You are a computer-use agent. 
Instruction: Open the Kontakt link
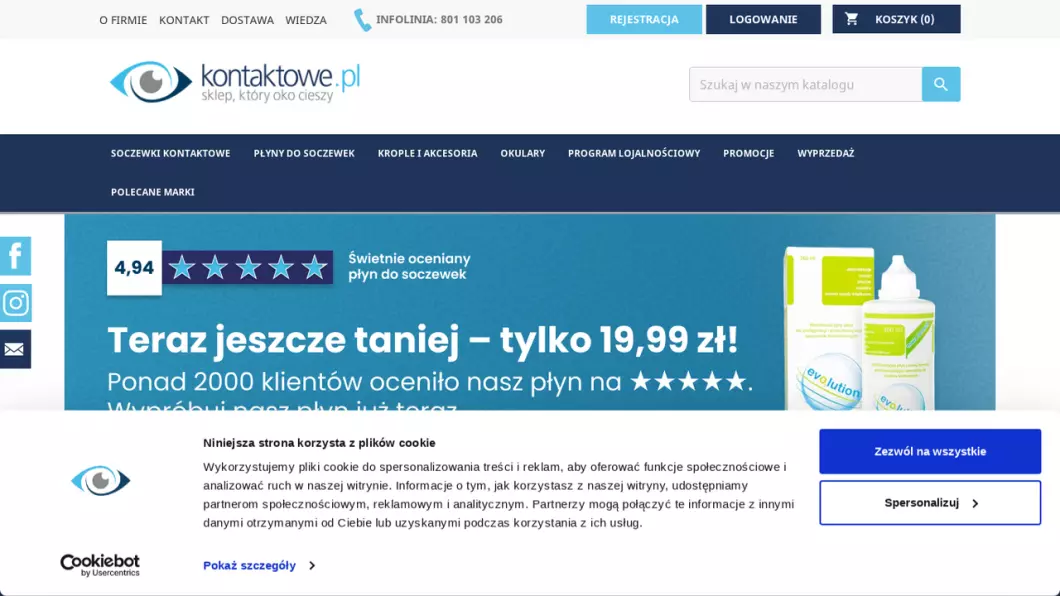[x=184, y=20]
